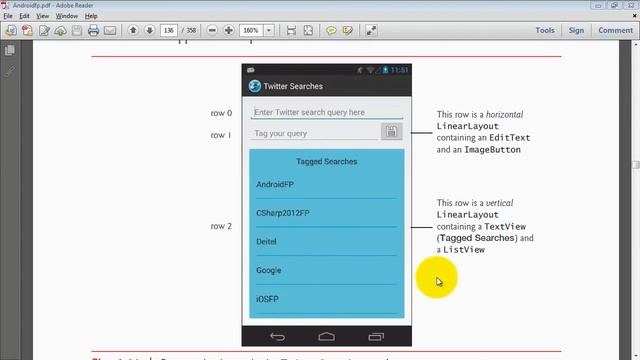Screen dimensions: 640x360
Task: Open the Comment pane
Action: 615,30
